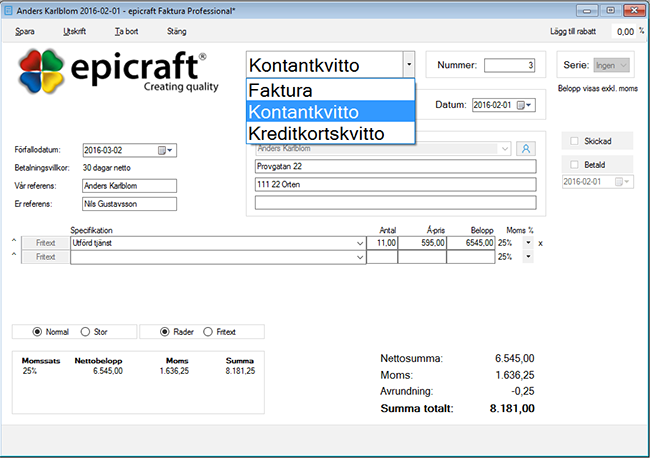Screen dimensions: 650x458
Task: Choose Kreditkortskvitto from the dropdown list
Action: tap(330, 133)
